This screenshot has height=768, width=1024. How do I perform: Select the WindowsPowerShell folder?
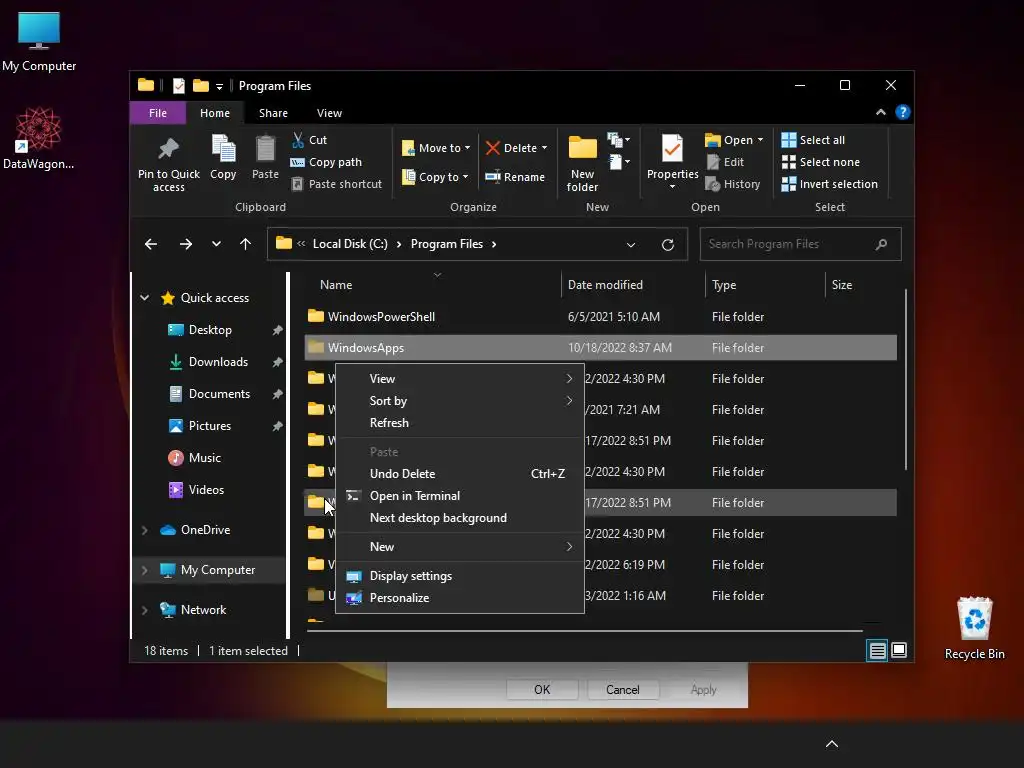(x=600, y=317)
